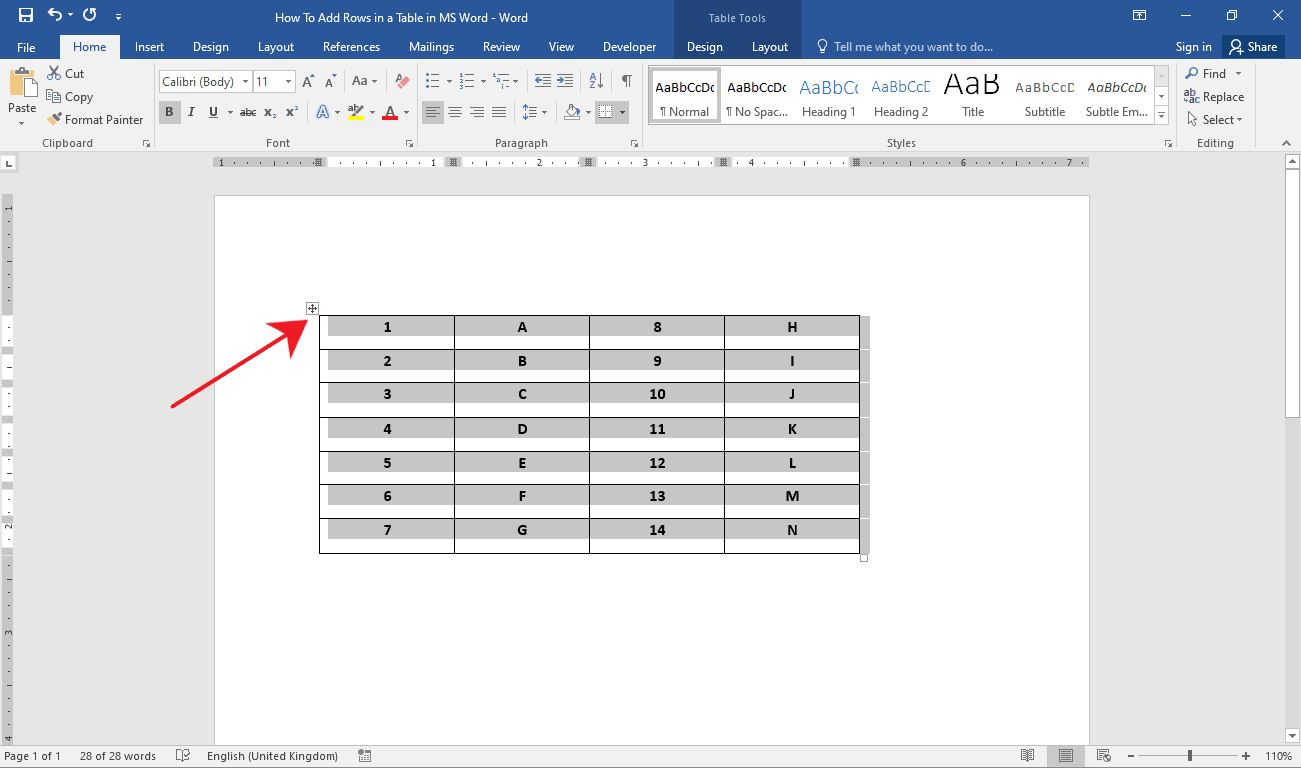1301x768 pixels.
Task: Expand the Styles gallery
Action: click(1161, 116)
